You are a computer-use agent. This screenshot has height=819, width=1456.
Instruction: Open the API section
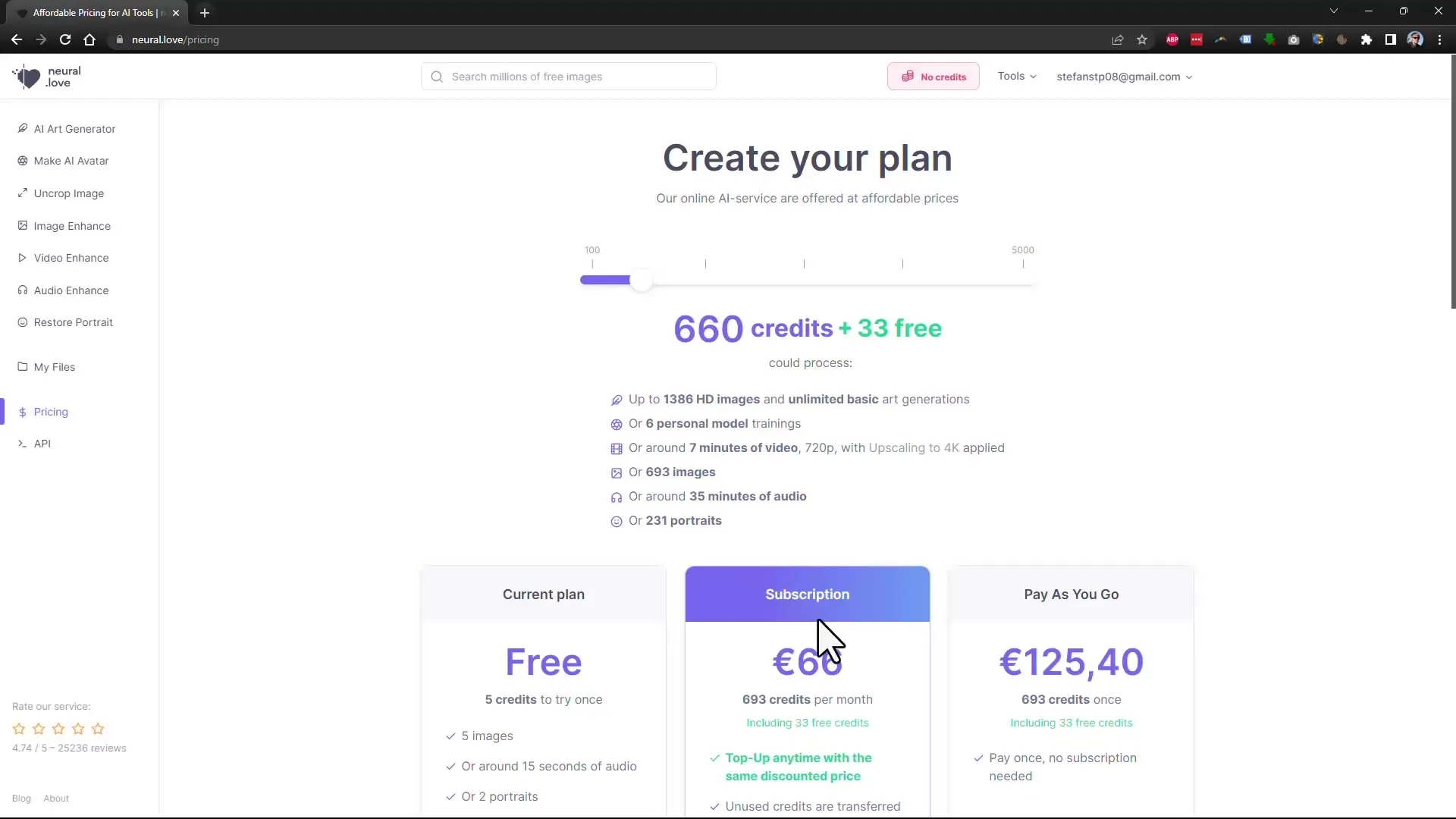pos(42,443)
